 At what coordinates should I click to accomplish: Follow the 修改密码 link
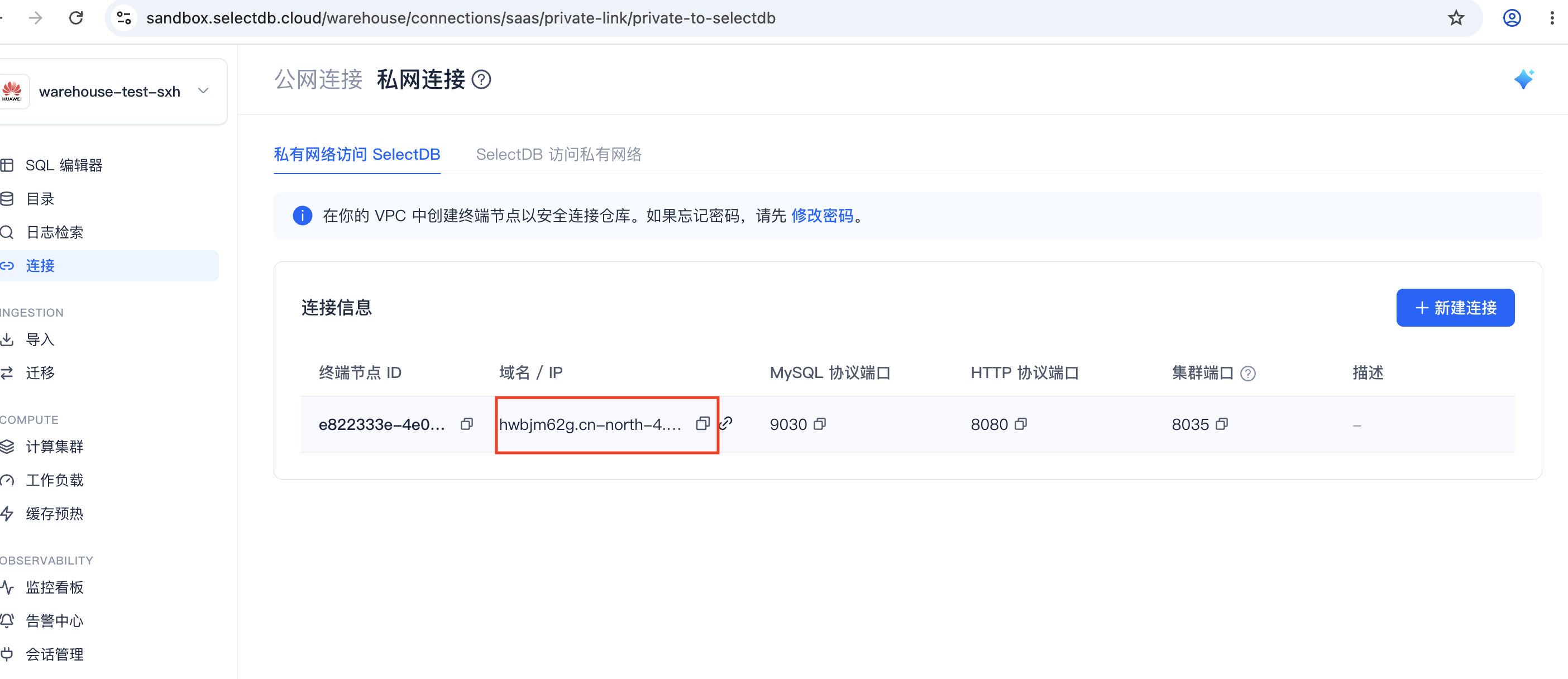(x=823, y=216)
